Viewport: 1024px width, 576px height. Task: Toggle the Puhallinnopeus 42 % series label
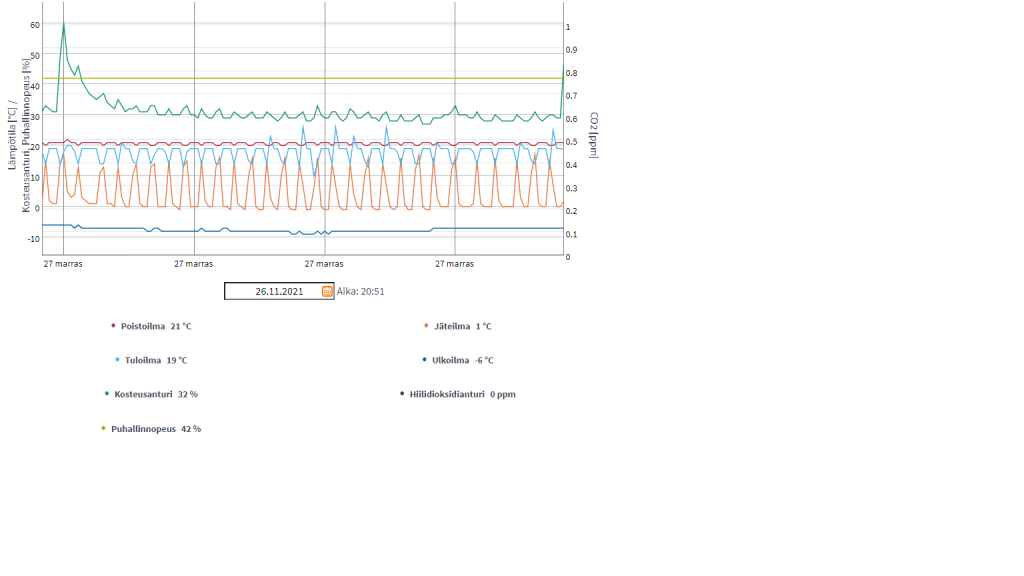coord(155,429)
